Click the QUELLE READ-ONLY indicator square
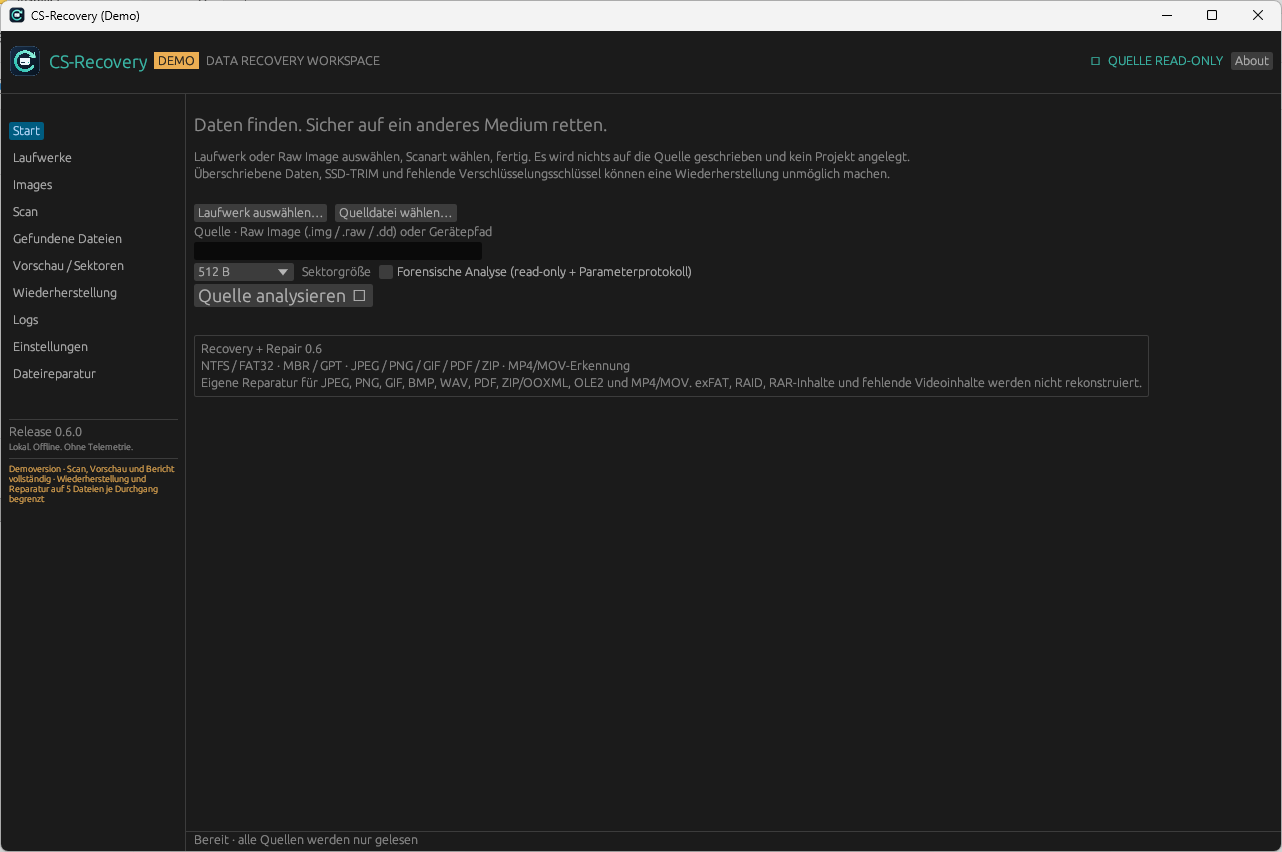This screenshot has height=852, width=1282. click(x=1095, y=61)
